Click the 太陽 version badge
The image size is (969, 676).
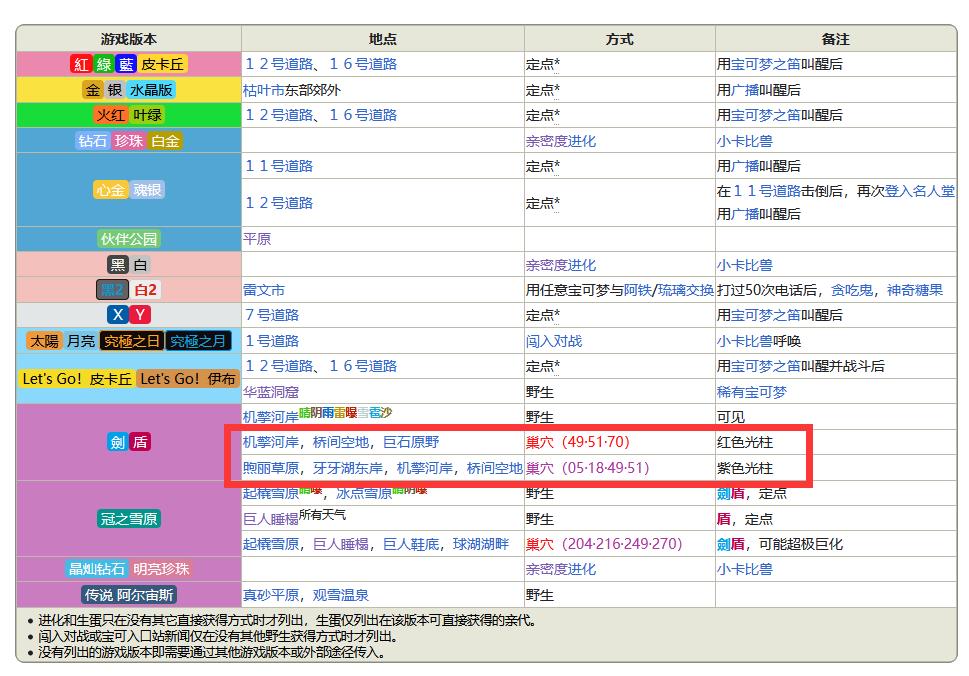44,341
